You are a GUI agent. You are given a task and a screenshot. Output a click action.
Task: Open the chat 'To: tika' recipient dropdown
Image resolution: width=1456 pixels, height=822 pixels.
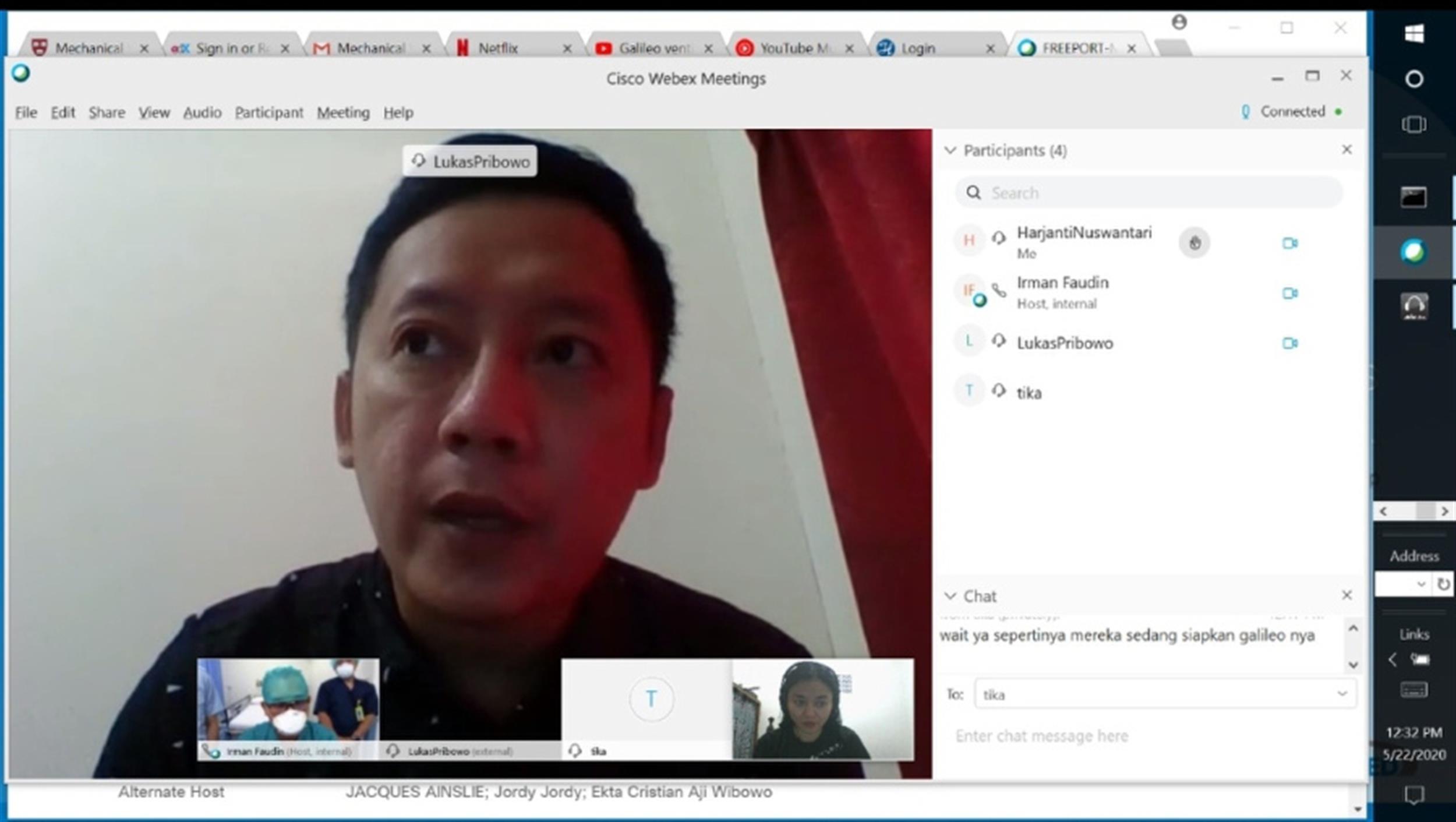[x=1342, y=694]
